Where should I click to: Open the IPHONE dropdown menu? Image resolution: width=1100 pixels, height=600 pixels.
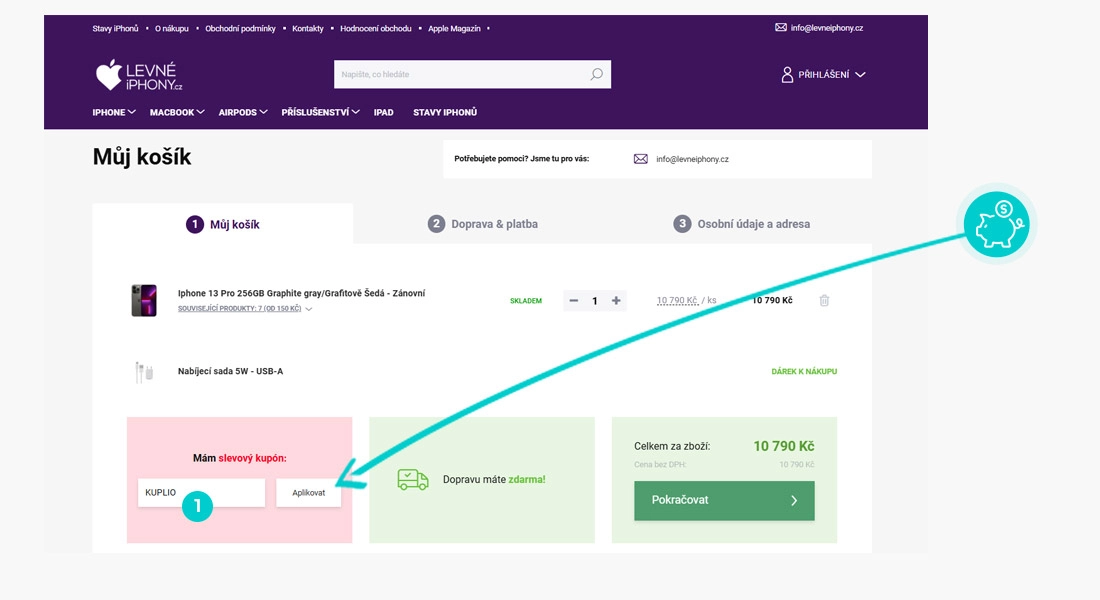click(x=114, y=112)
